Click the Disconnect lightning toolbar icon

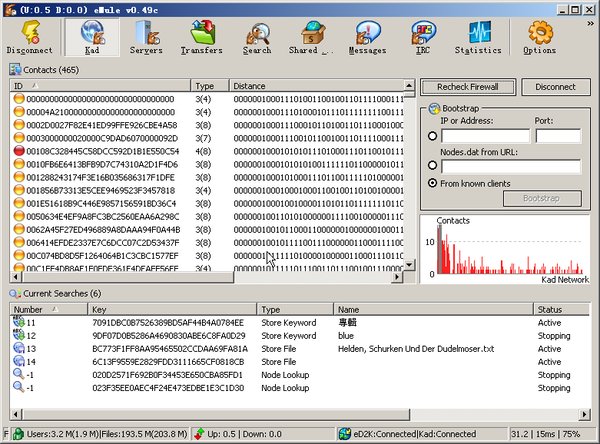(30, 37)
